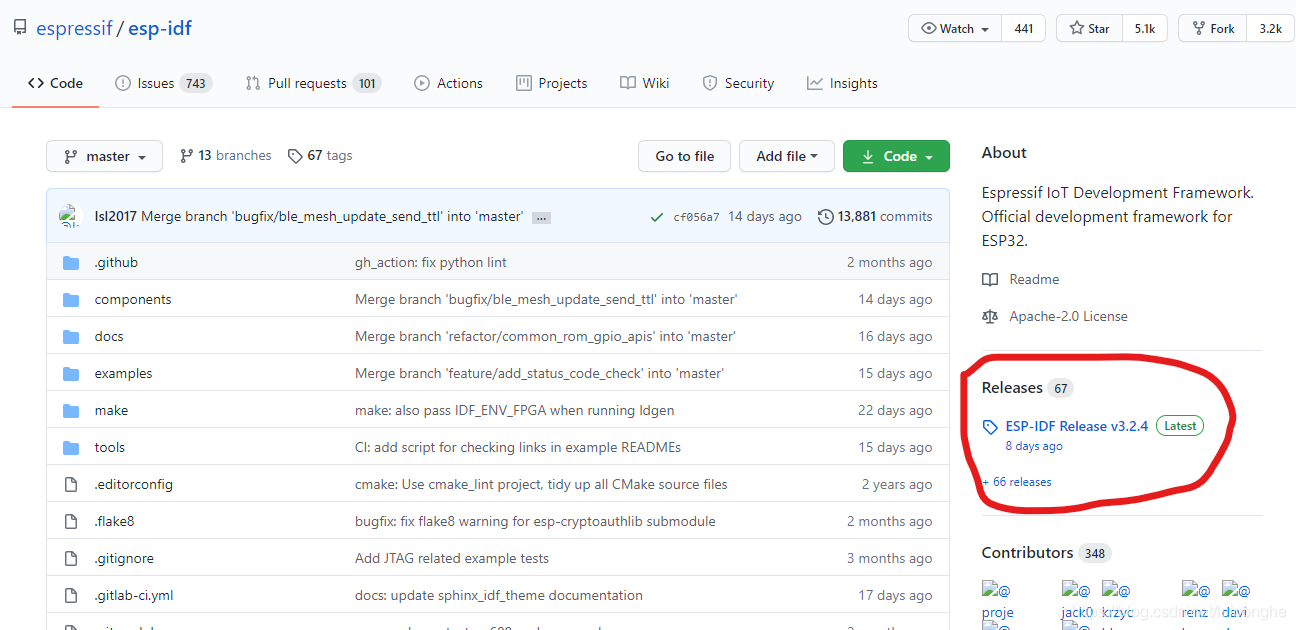Switch to the Wiki tab
The width and height of the screenshot is (1296, 630).
pos(644,83)
